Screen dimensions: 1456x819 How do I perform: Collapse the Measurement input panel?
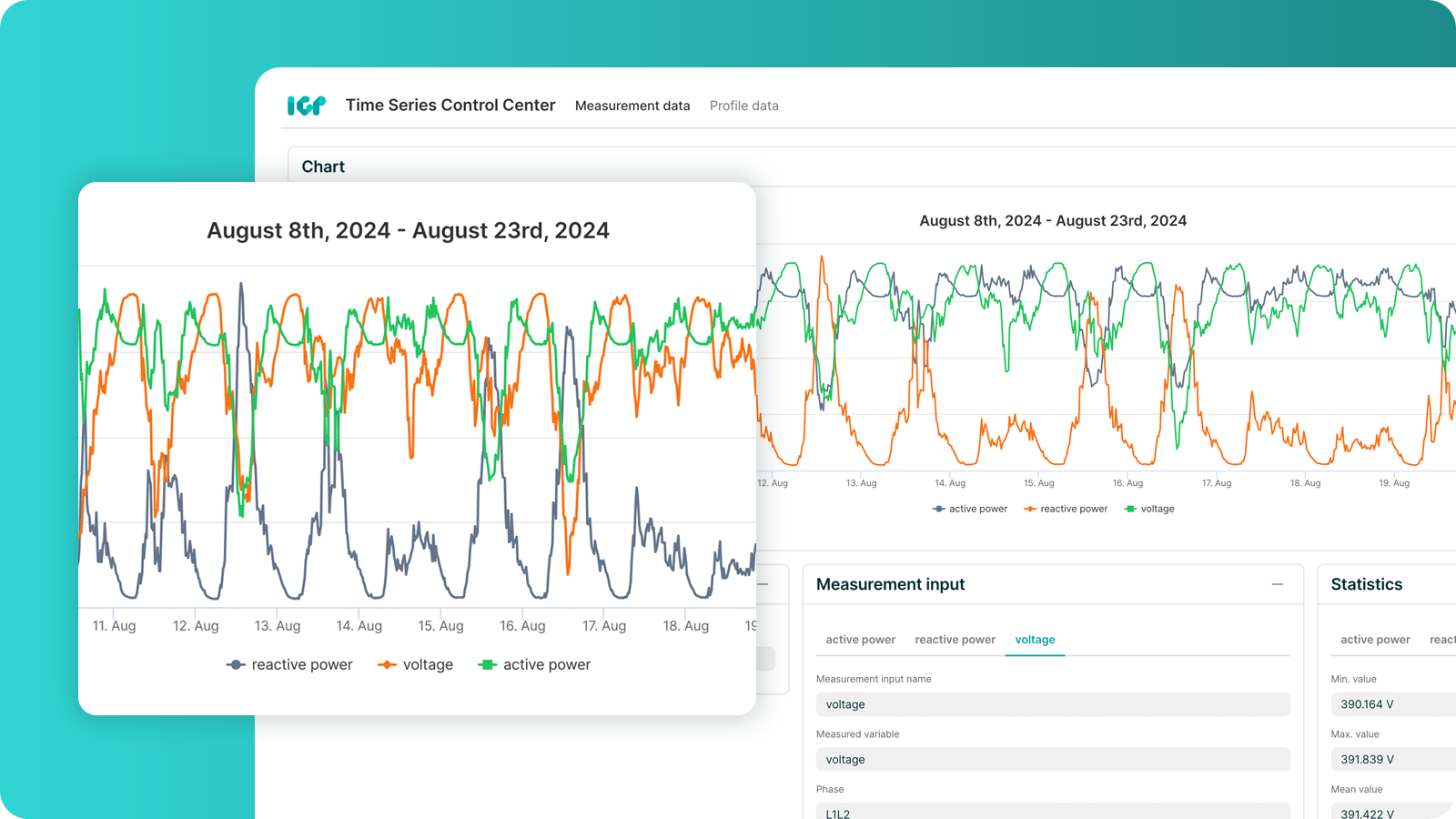click(x=1278, y=584)
